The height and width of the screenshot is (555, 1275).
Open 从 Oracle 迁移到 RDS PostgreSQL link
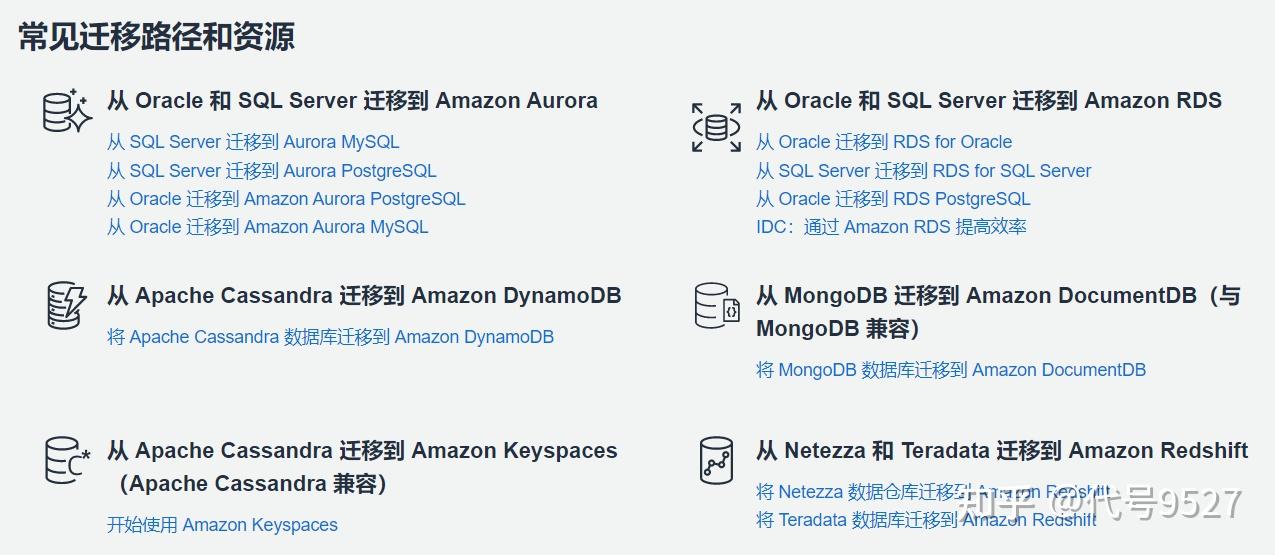pyautogui.click(x=893, y=199)
